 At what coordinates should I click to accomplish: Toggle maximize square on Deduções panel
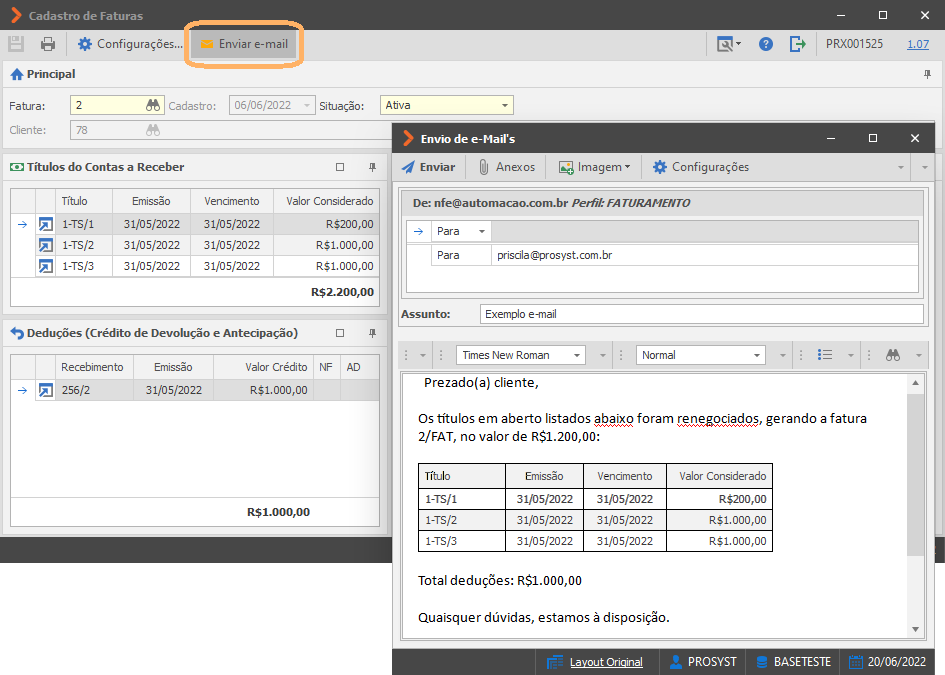point(340,333)
